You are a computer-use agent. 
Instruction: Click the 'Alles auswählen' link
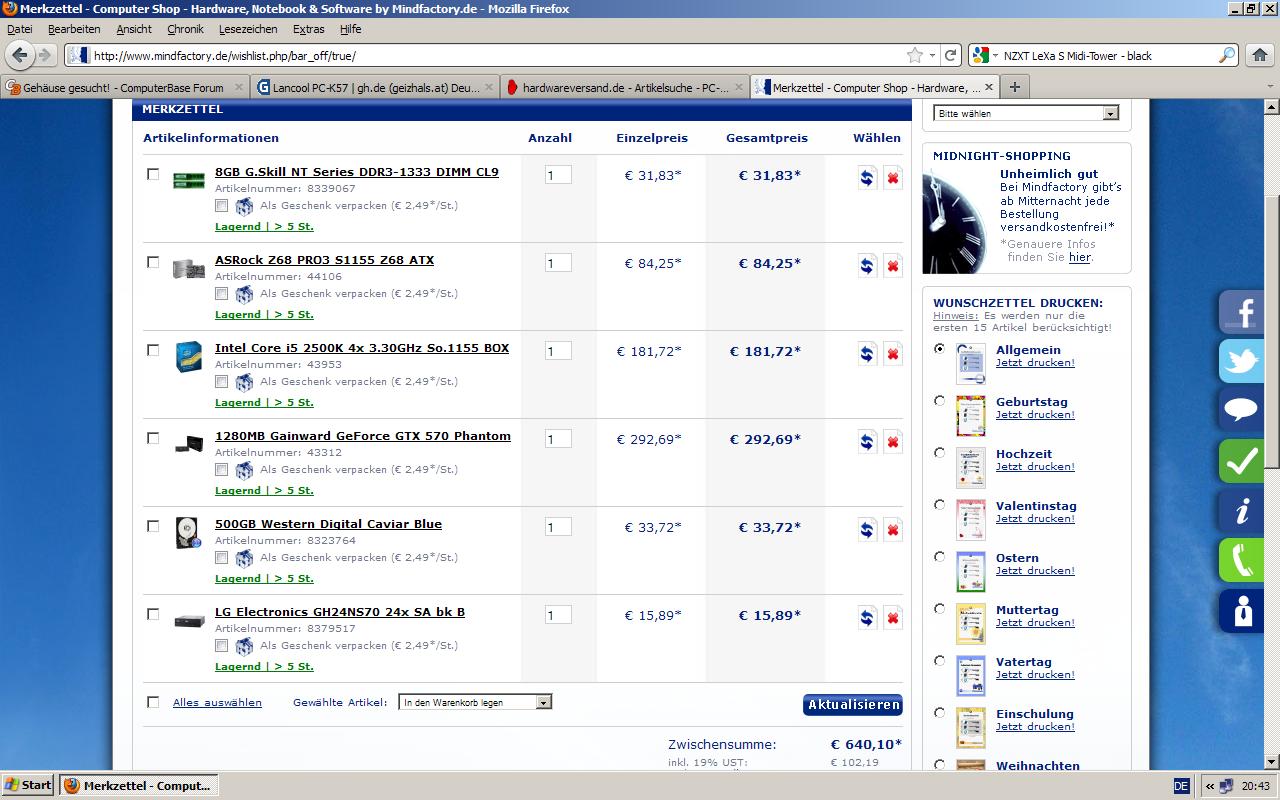pyautogui.click(x=217, y=703)
